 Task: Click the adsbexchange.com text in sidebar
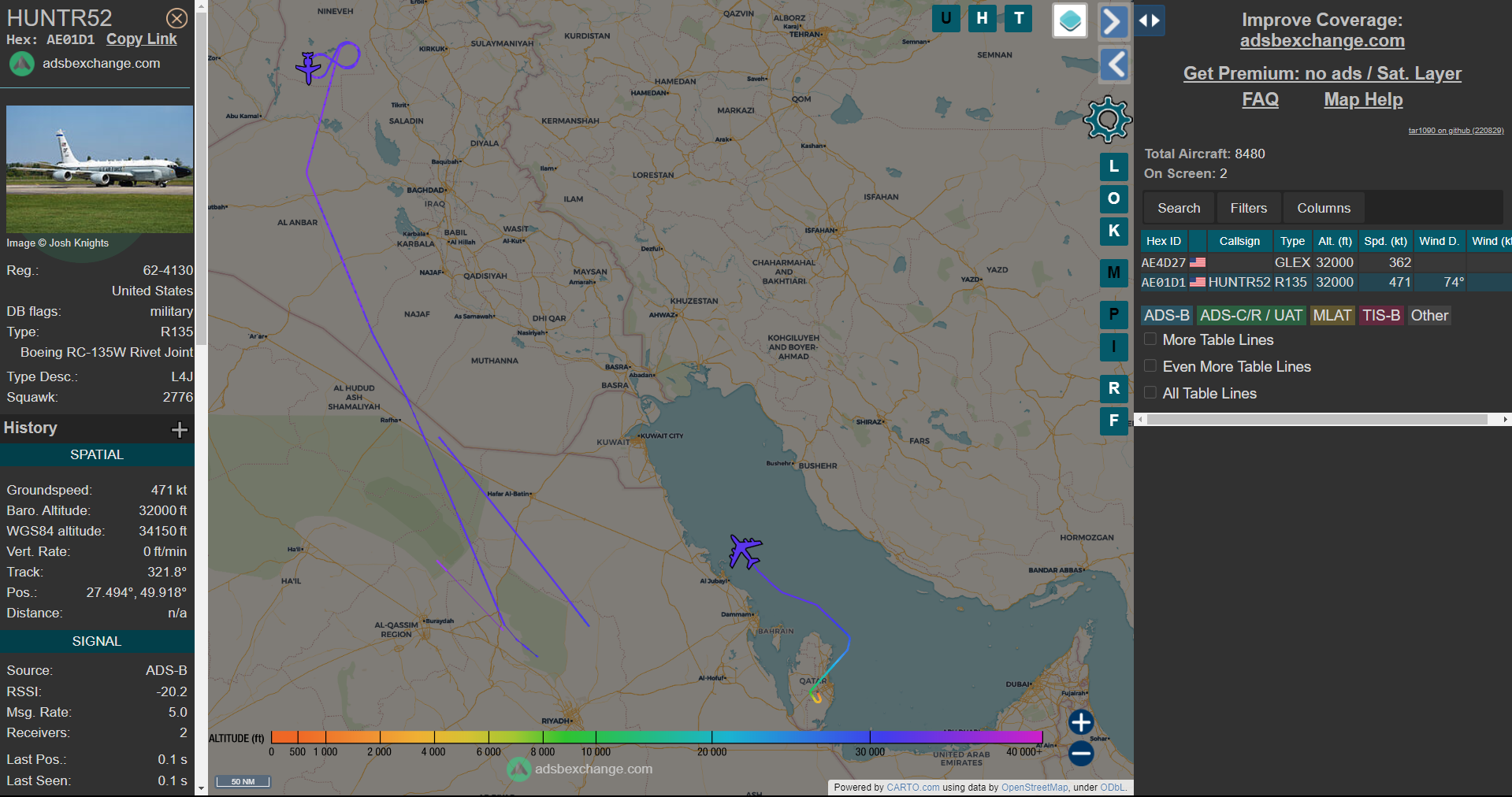pos(102,63)
